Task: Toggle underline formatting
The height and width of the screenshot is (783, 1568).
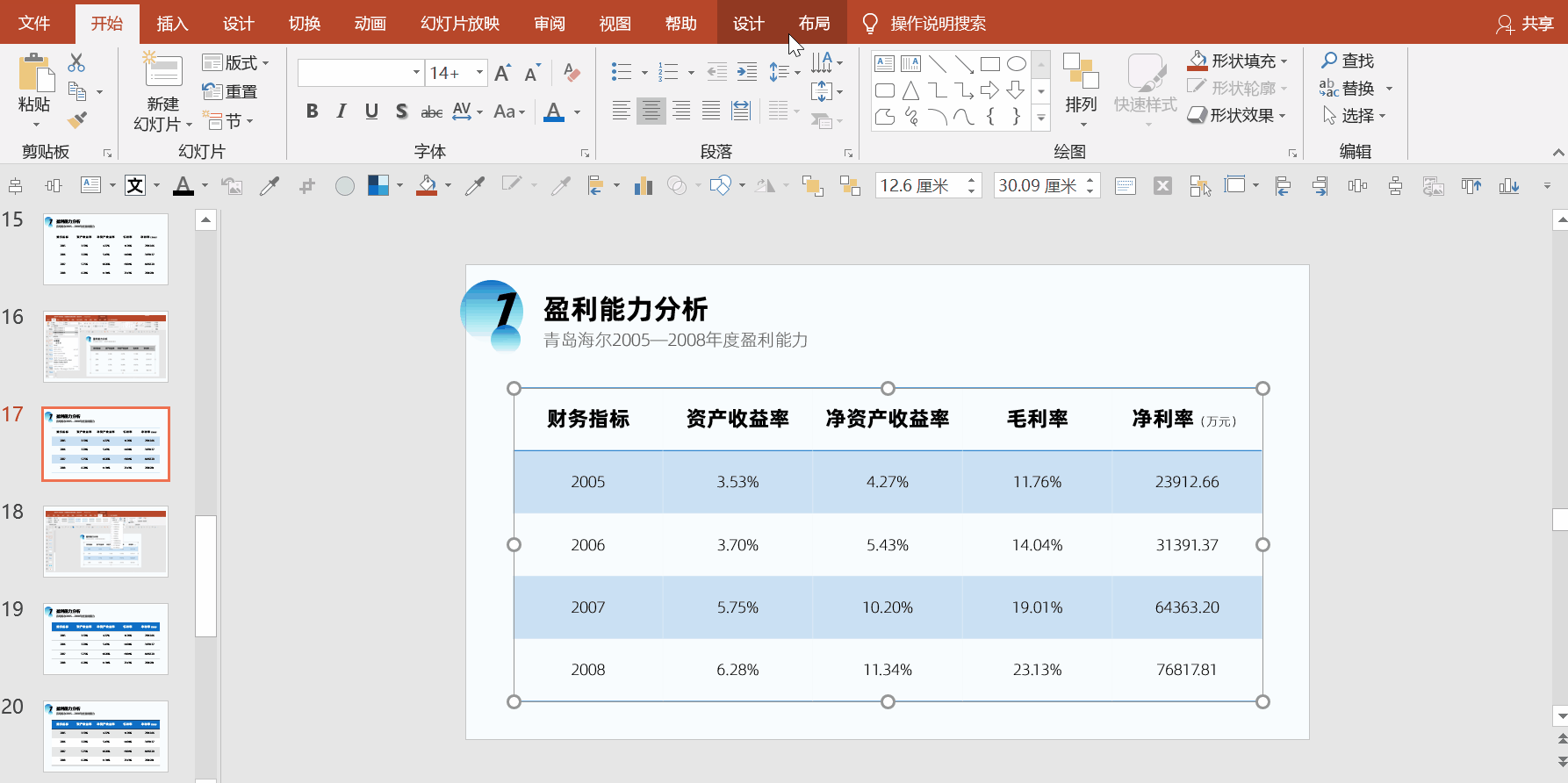Action: 371,111
